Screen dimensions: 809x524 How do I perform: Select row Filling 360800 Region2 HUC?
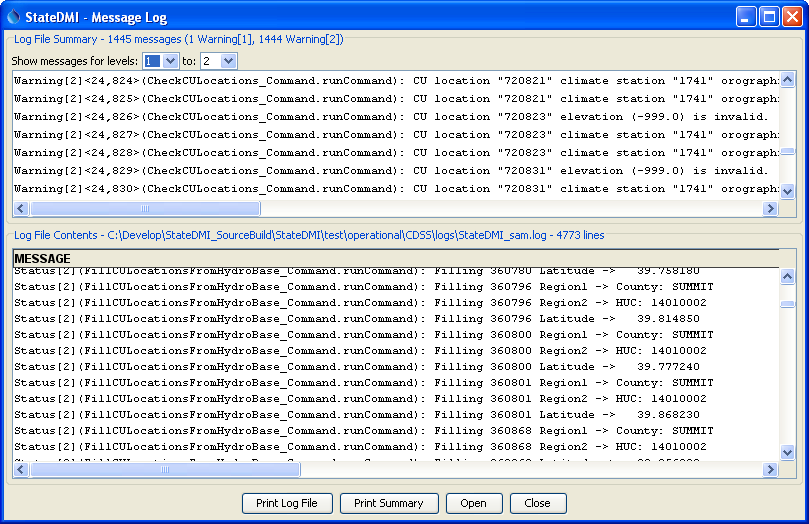396,351
